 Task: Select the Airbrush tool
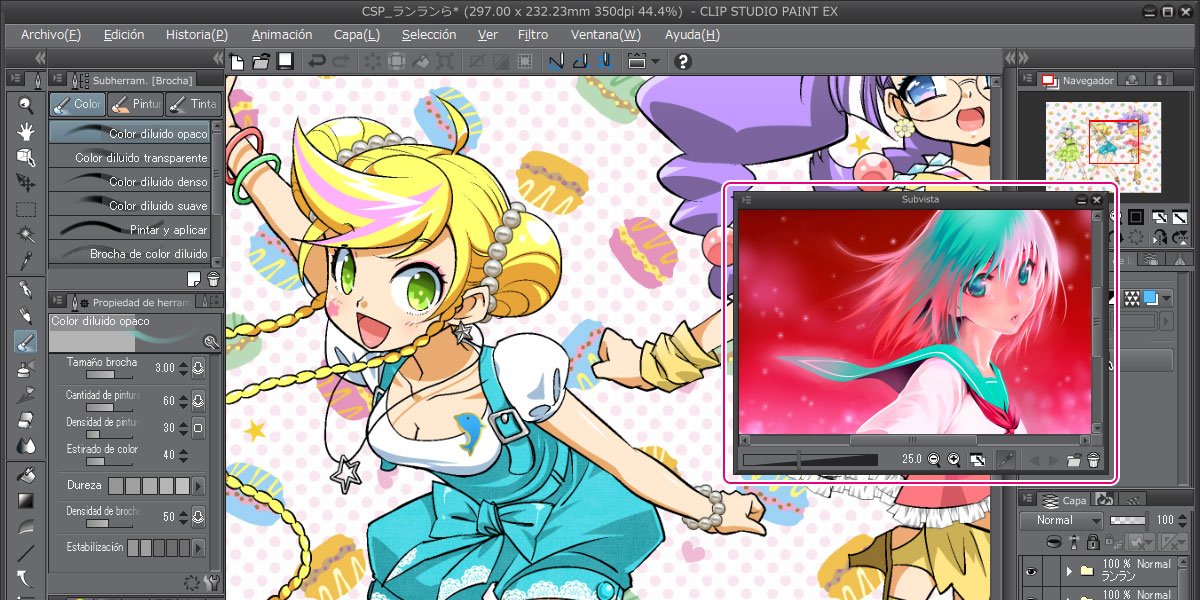click(26, 368)
